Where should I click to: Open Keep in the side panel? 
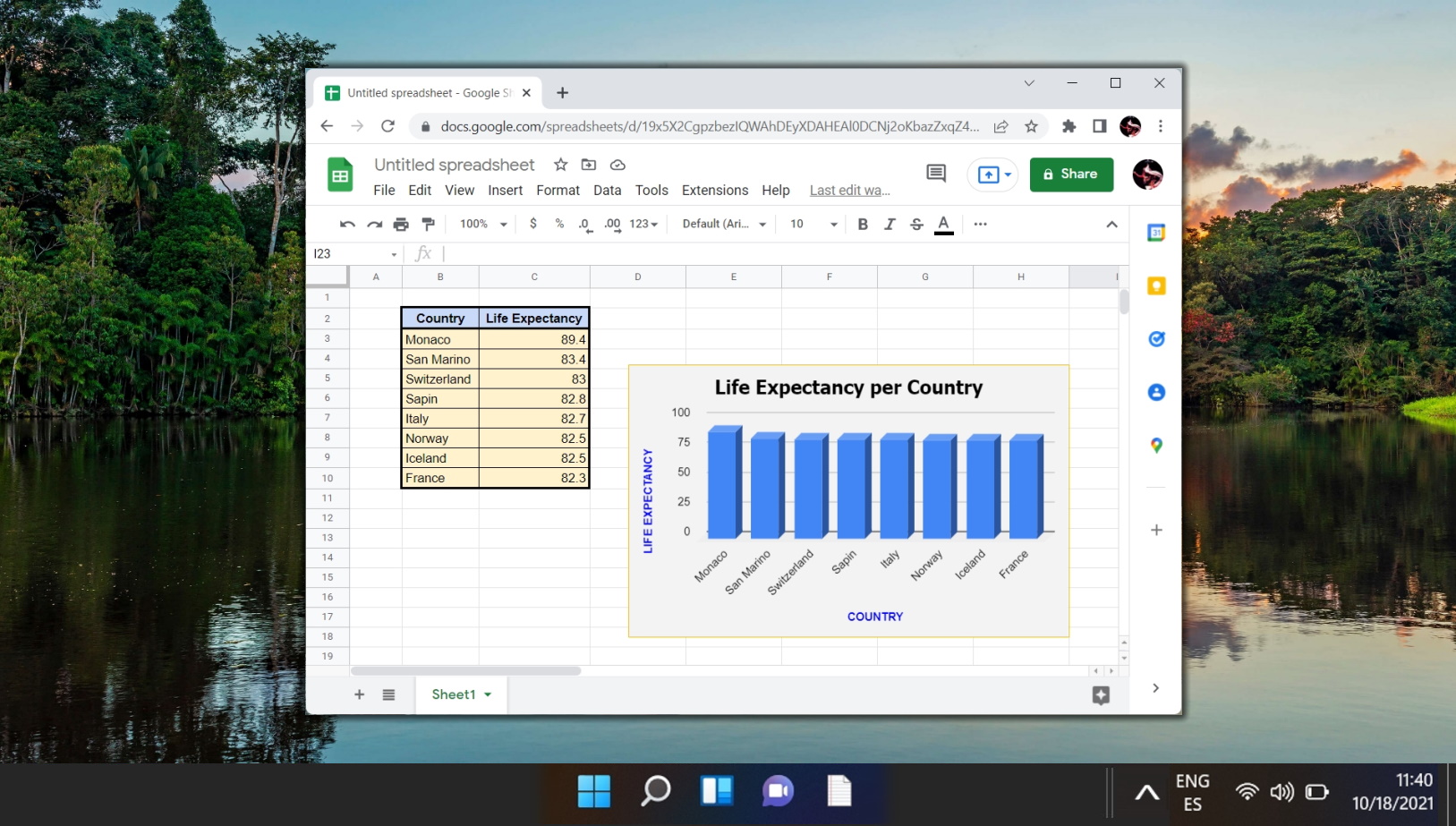(x=1156, y=286)
